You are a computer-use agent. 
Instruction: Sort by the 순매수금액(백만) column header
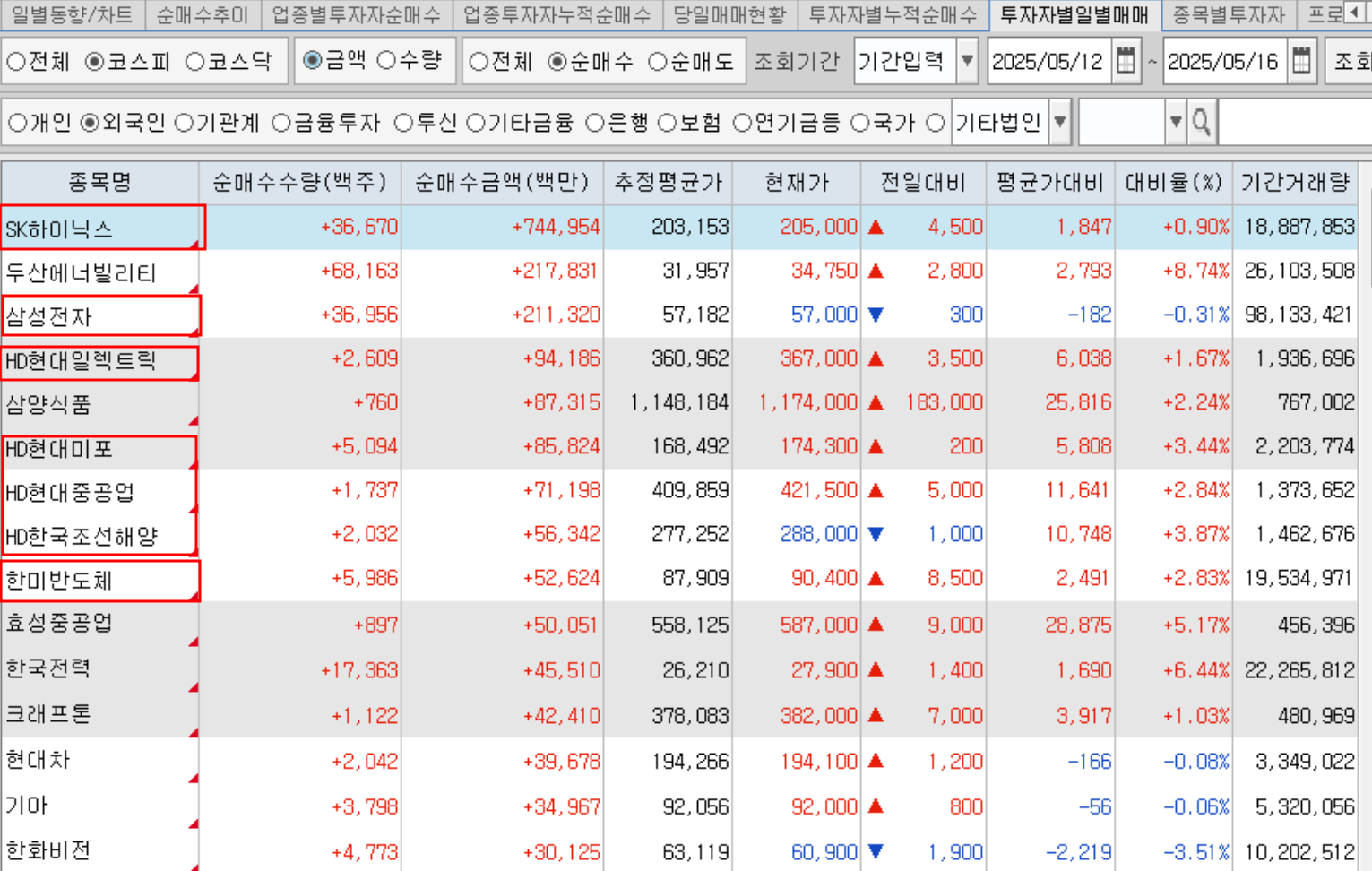coord(502,183)
